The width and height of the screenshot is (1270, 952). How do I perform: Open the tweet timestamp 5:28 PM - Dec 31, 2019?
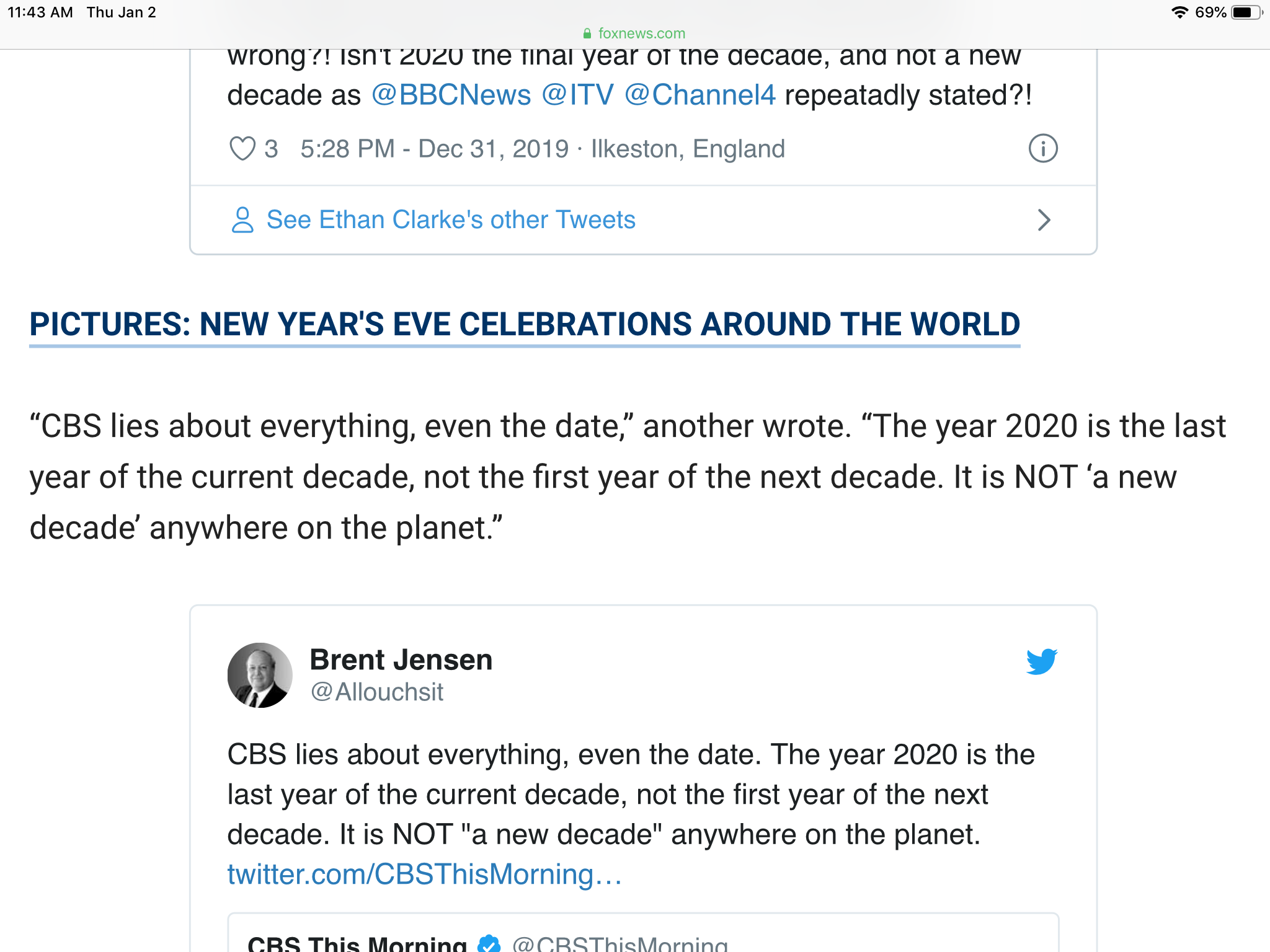click(x=434, y=149)
